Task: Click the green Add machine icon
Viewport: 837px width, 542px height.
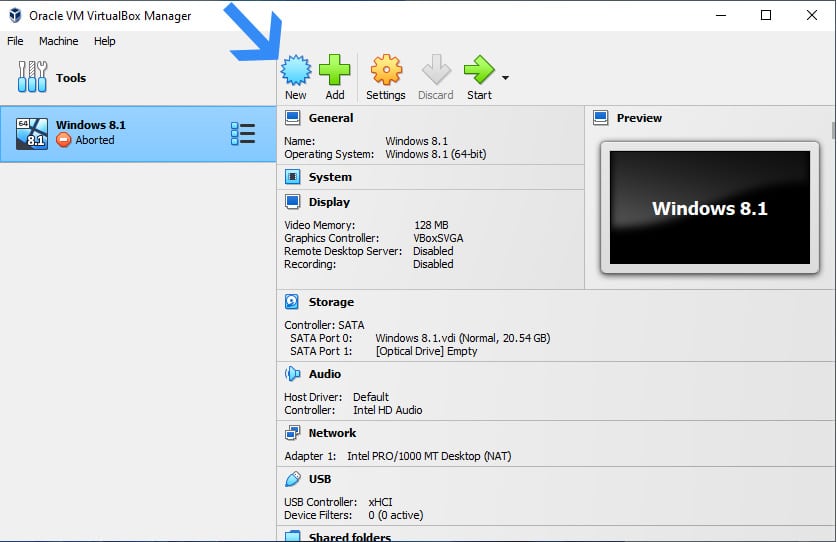Action: (x=335, y=70)
